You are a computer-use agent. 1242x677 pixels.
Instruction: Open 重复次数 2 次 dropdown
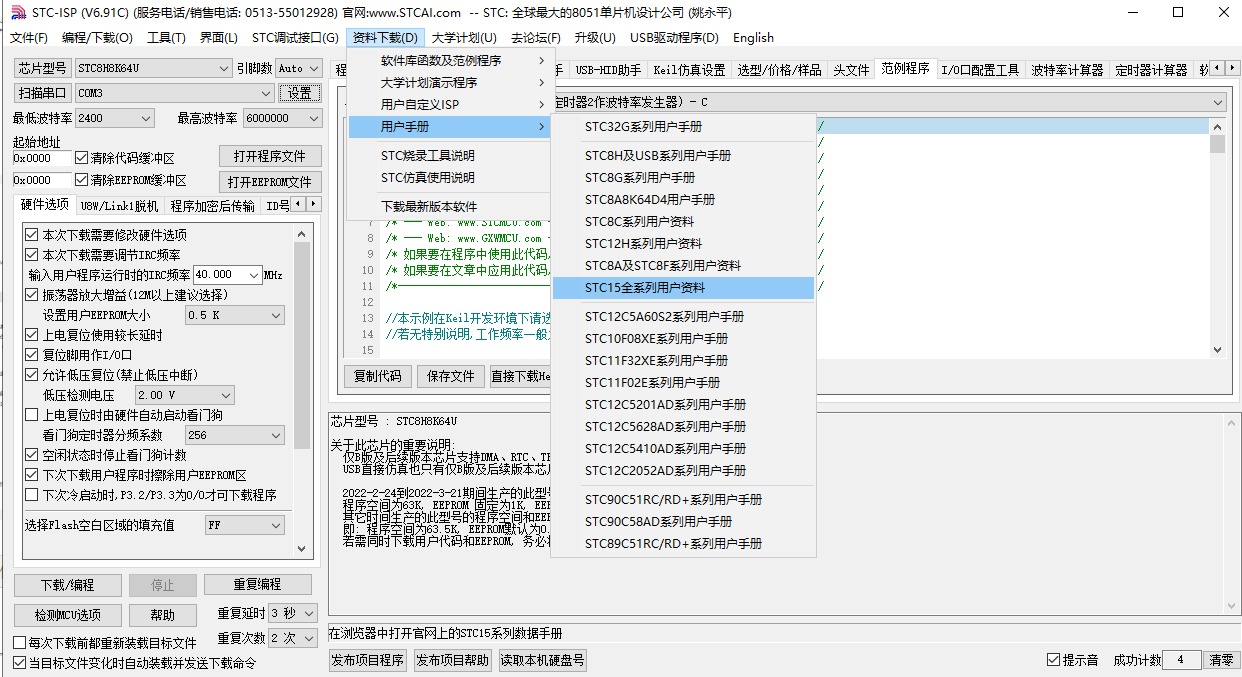tap(295, 638)
